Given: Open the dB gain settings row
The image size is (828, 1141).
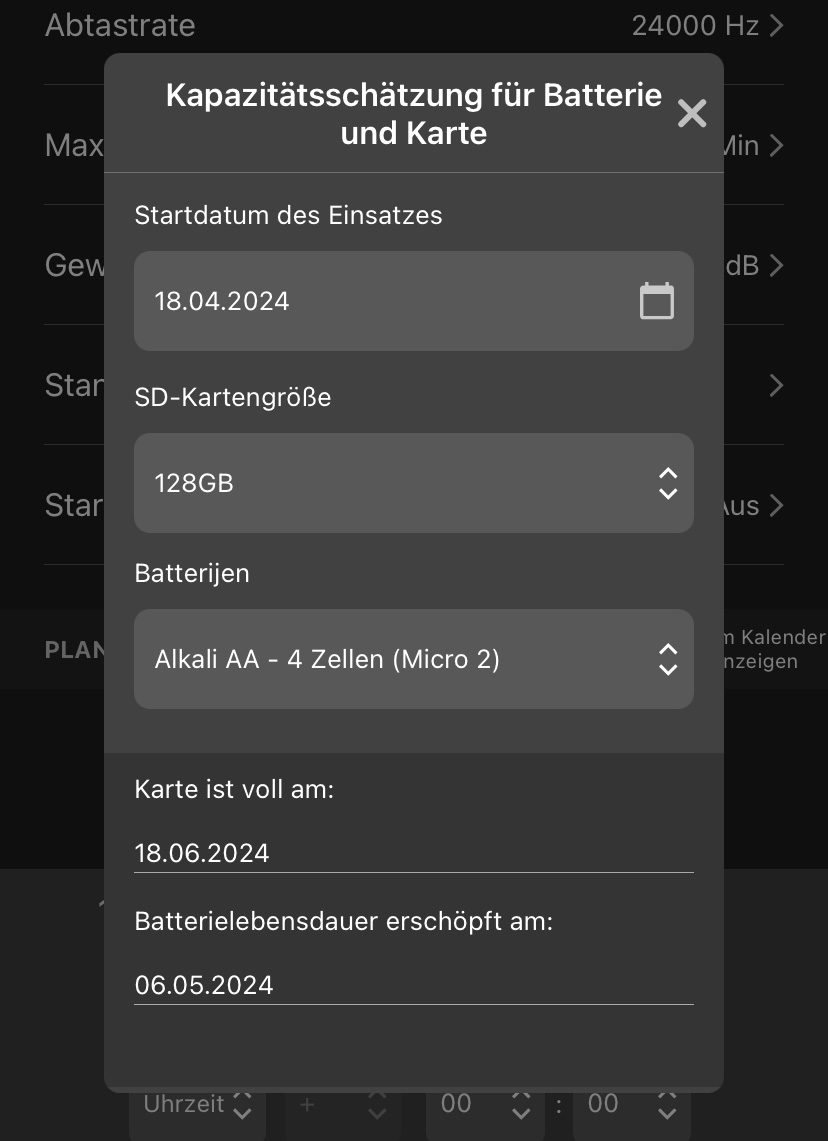Looking at the screenshot, I should 776,265.
